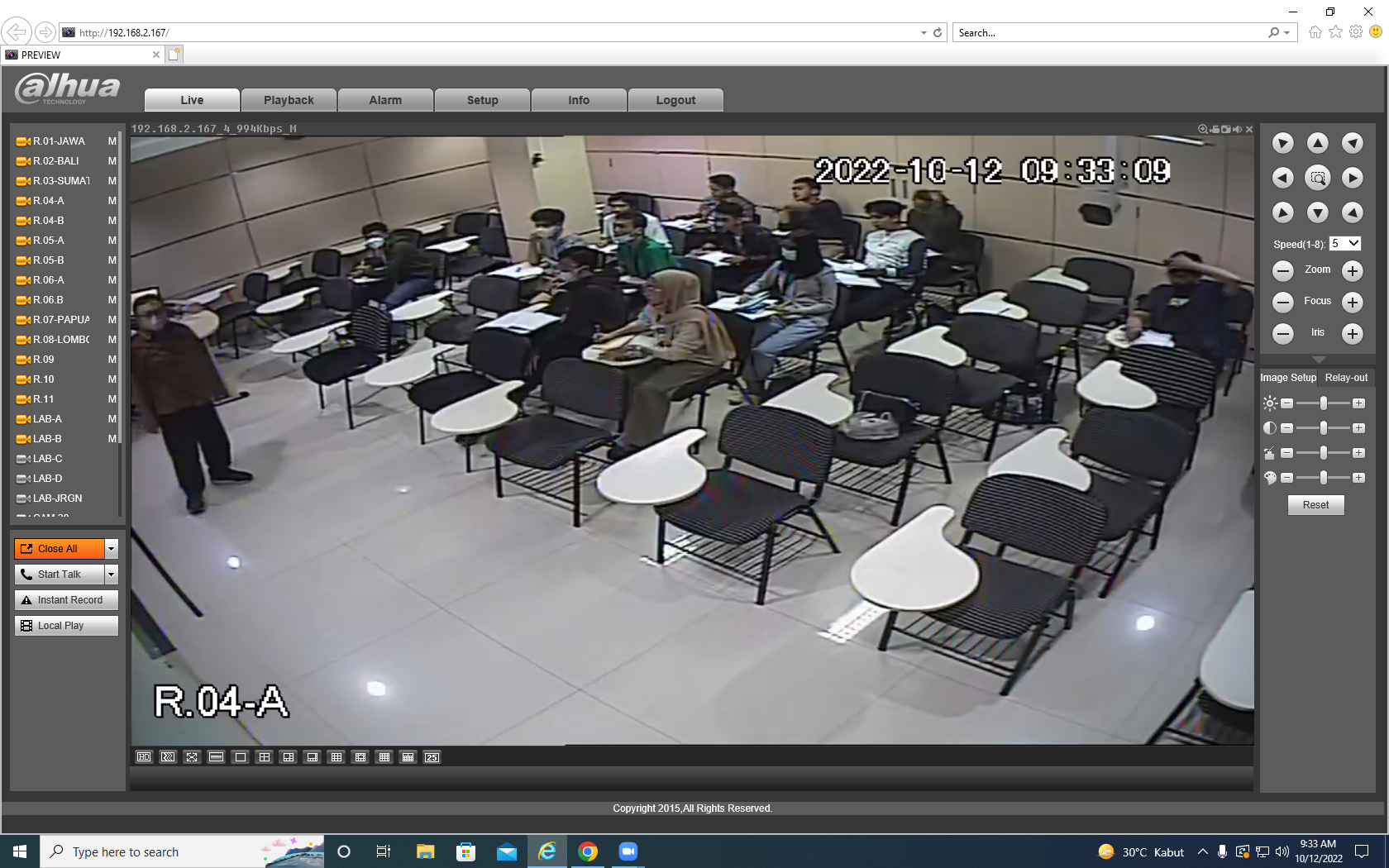1389x868 pixels.
Task: Toggle main stream M for R.01-JAWA
Action: (112, 141)
